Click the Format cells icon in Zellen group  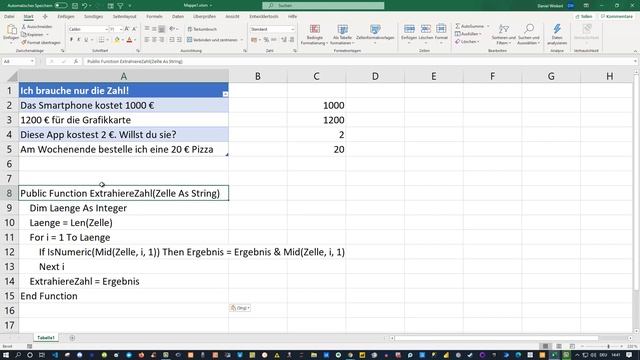point(441,29)
